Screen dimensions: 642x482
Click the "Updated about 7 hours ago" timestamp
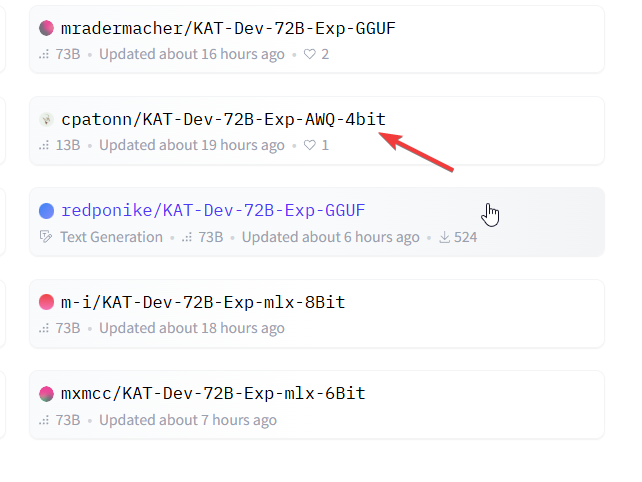pos(188,420)
